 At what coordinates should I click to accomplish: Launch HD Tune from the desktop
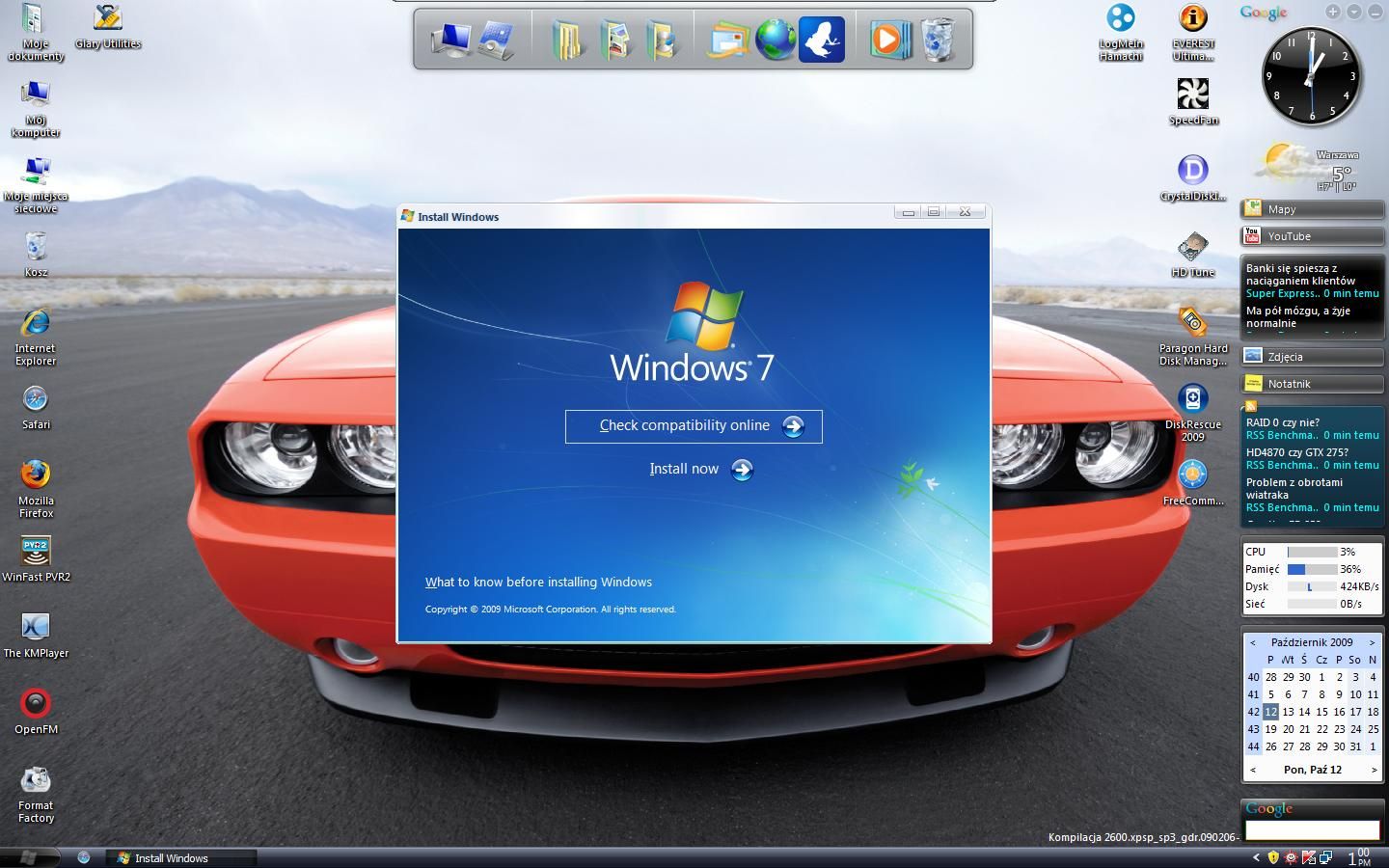[1193, 254]
